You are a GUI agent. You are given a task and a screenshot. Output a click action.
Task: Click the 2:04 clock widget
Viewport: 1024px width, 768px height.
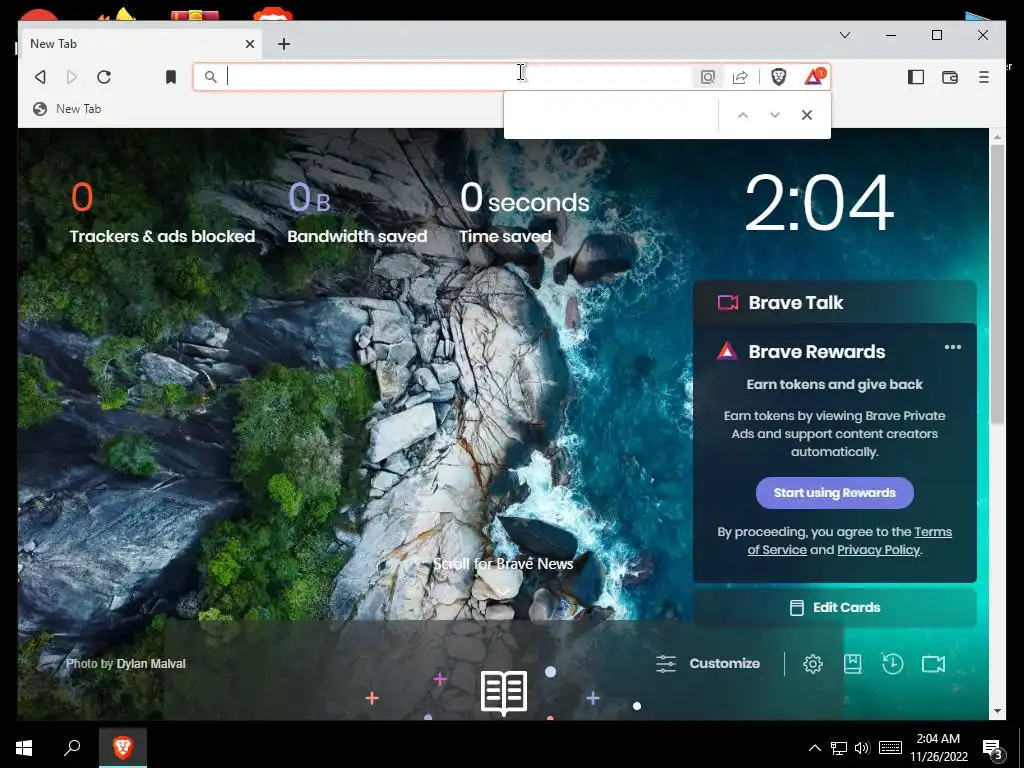coord(820,203)
